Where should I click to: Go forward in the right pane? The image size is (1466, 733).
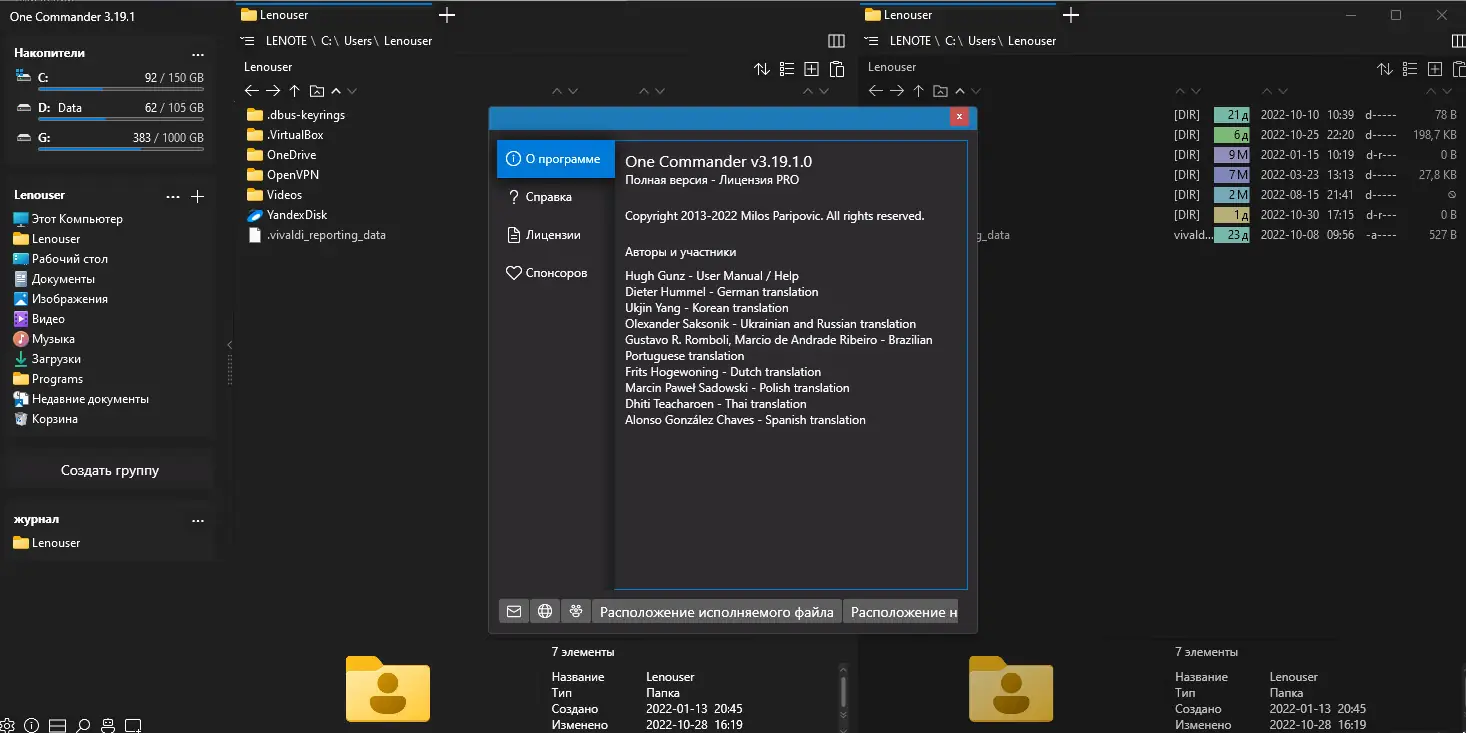click(897, 91)
